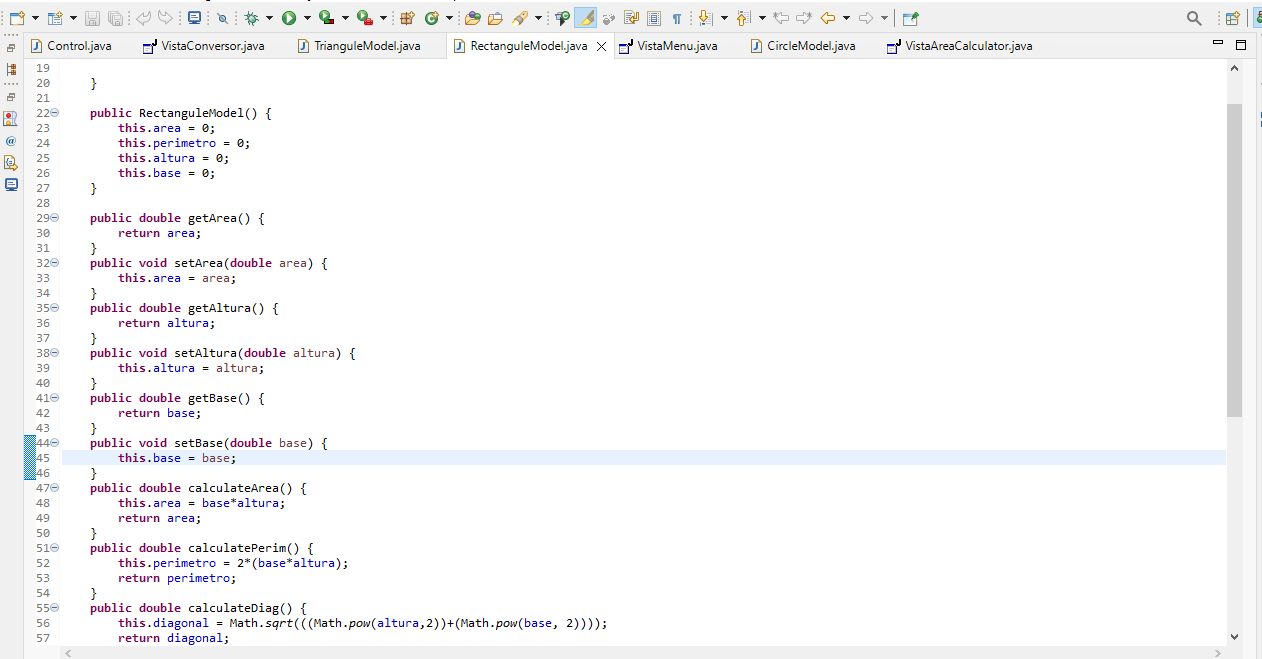The height and width of the screenshot is (659, 1262).
Task: Collapse the setArea method fold marker
Action: [x=55, y=263]
